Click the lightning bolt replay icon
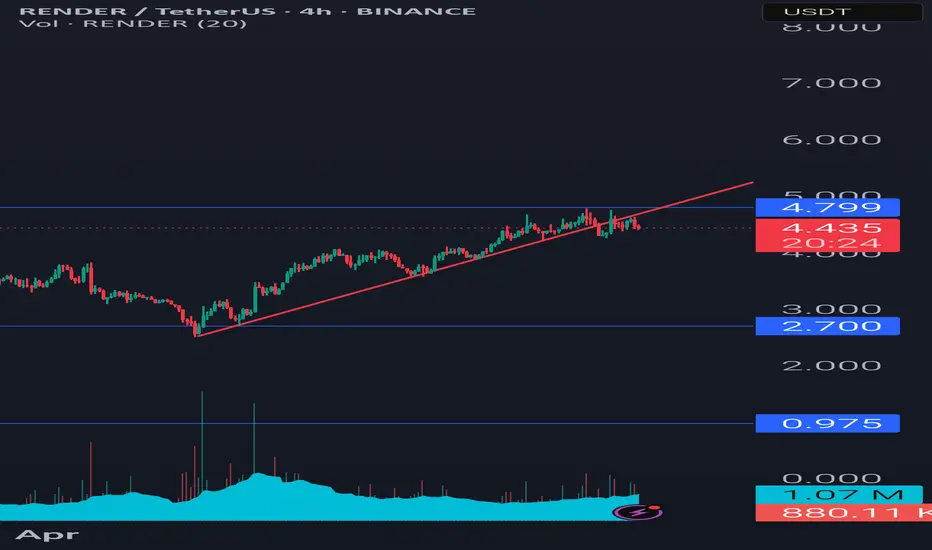 (x=637, y=512)
